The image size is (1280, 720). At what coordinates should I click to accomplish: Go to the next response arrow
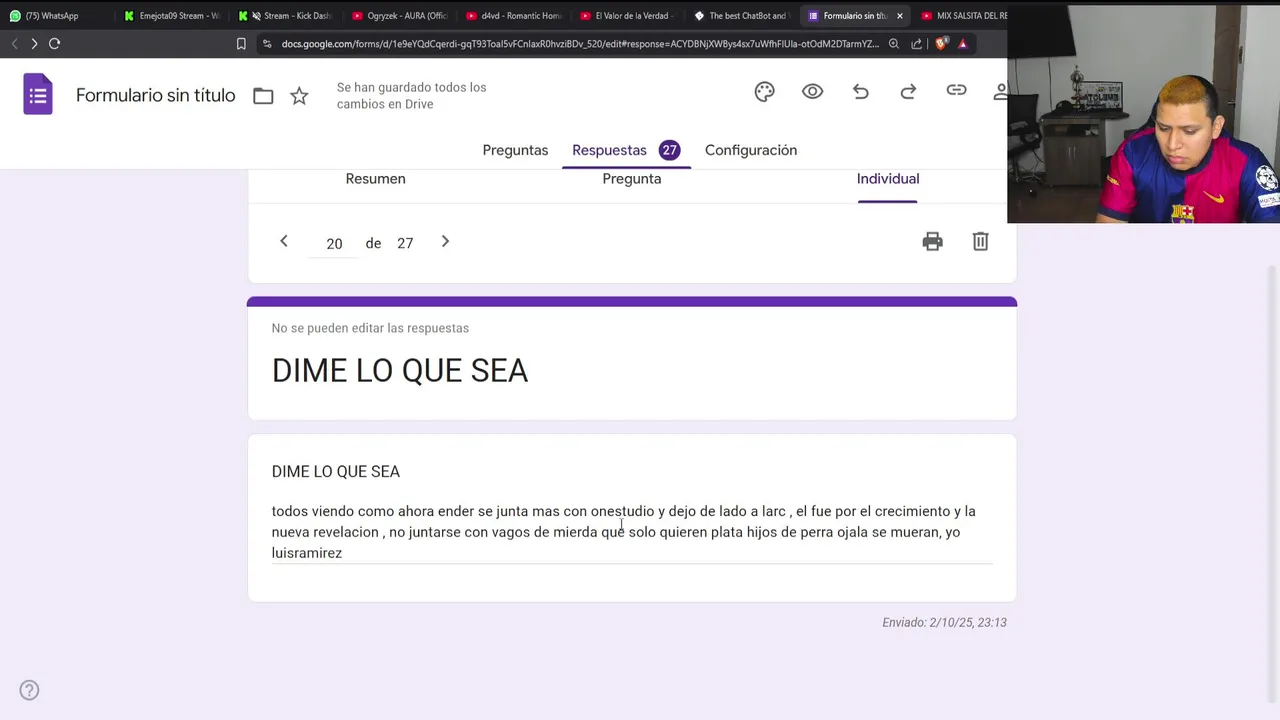click(x=445, y=241)
